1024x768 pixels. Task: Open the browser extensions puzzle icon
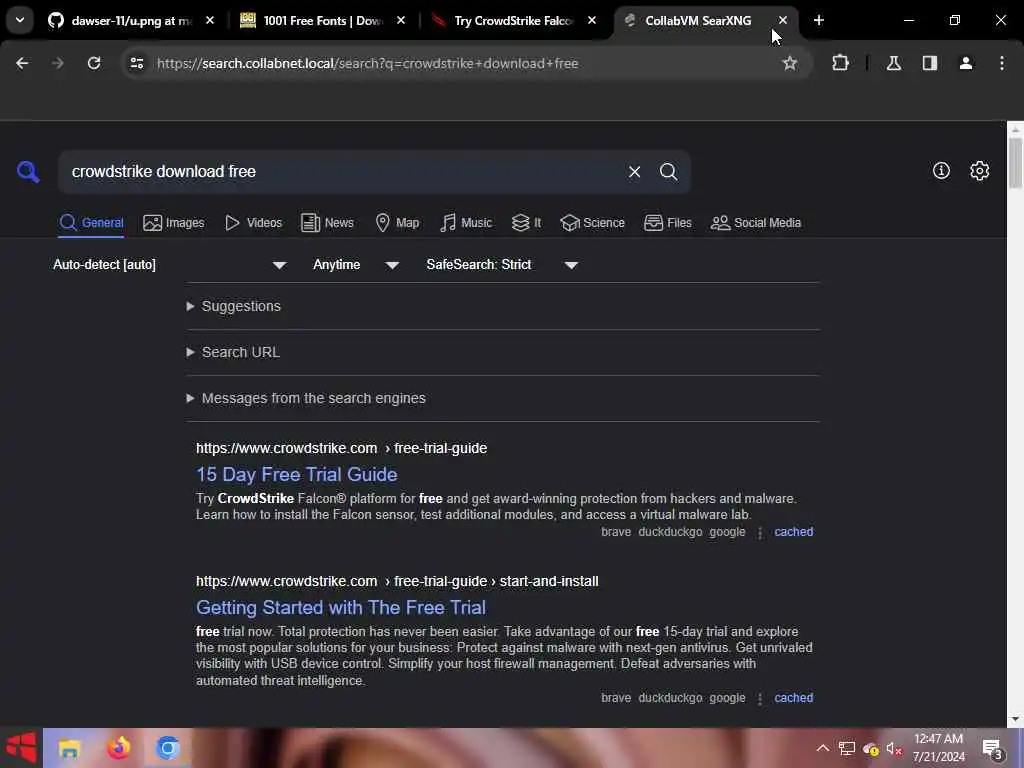(840, 63)
